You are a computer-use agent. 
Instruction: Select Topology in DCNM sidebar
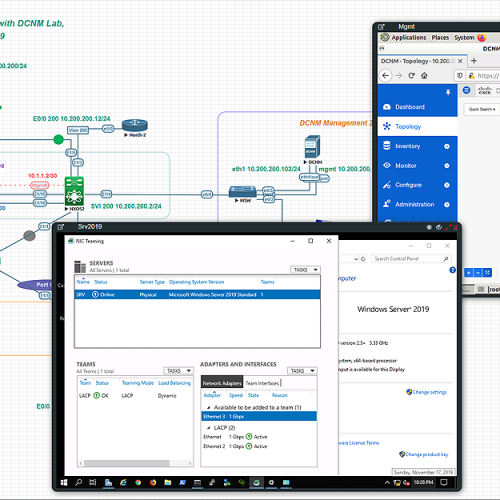(x=417, y=126)
